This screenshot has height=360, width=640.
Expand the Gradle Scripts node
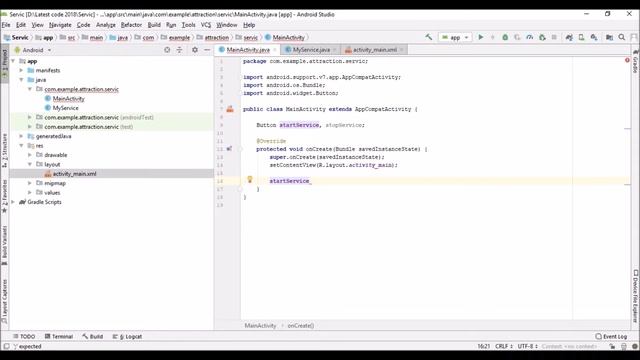[x=13, y=202]
